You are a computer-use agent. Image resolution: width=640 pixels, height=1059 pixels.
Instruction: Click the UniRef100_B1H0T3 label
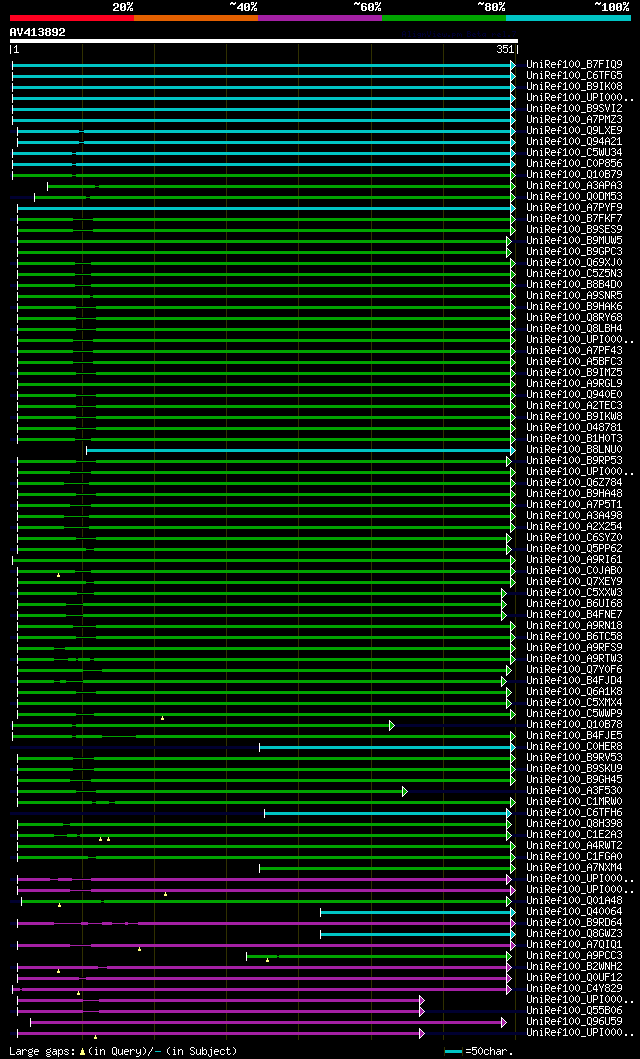[x=575, y=438]
